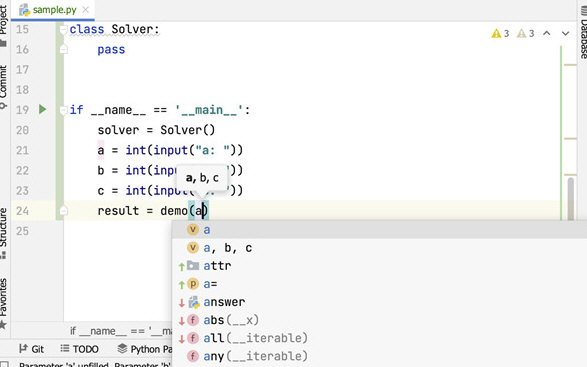The image size is (587, 367).
Task: Click the editor vertical scrollbar thumb
Action: tap(571, 198)
